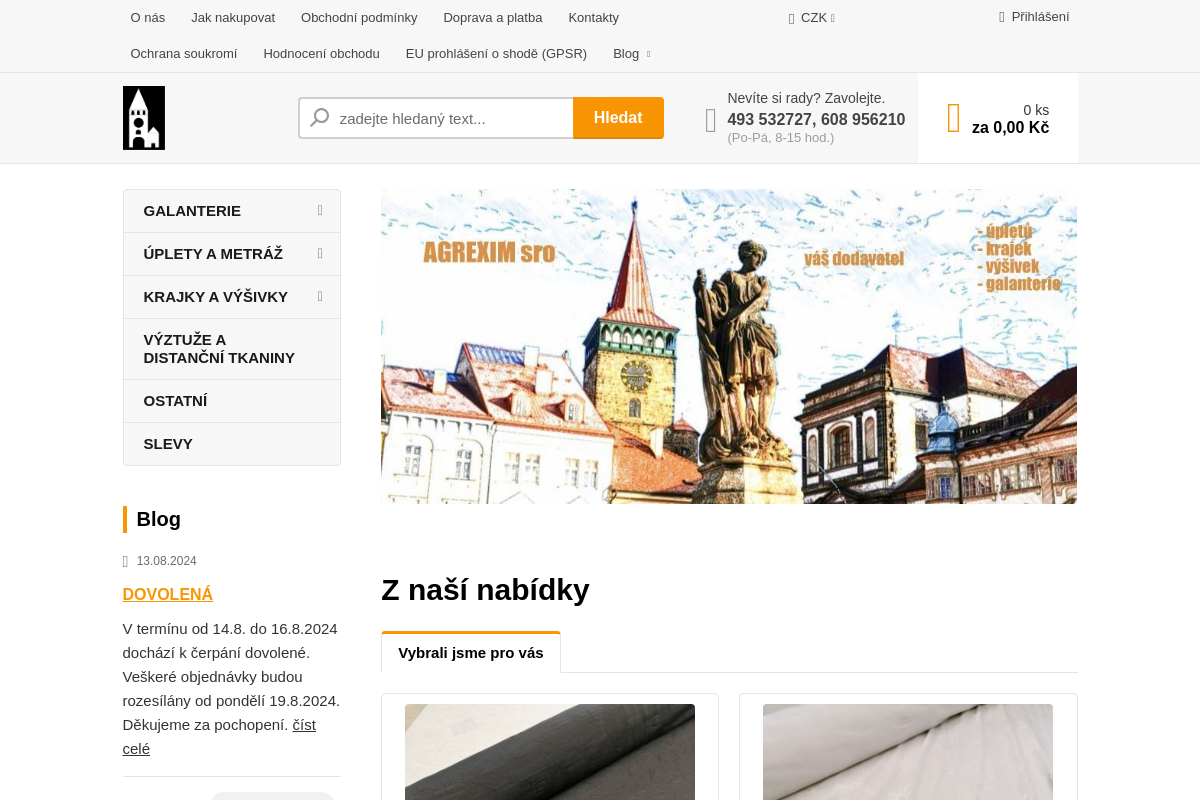
Task: Click the calendar icon beside the blog date
Action: tap(125, 561)
